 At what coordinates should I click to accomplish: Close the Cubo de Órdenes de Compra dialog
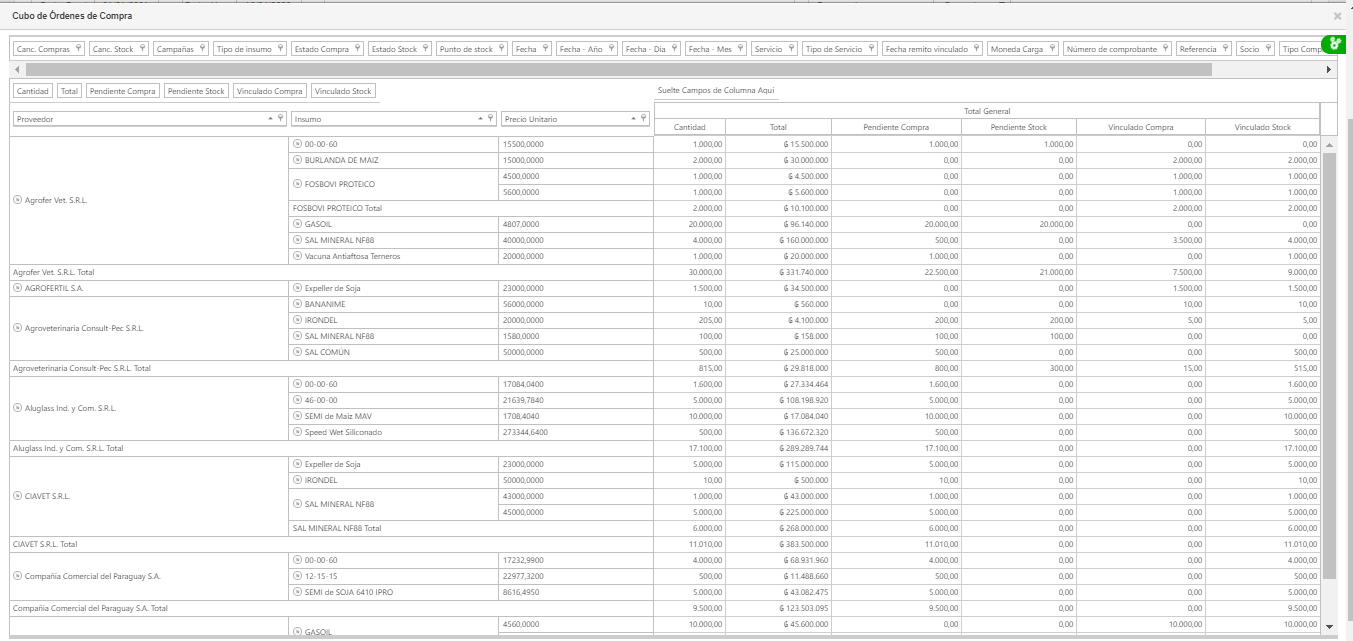1338,16
